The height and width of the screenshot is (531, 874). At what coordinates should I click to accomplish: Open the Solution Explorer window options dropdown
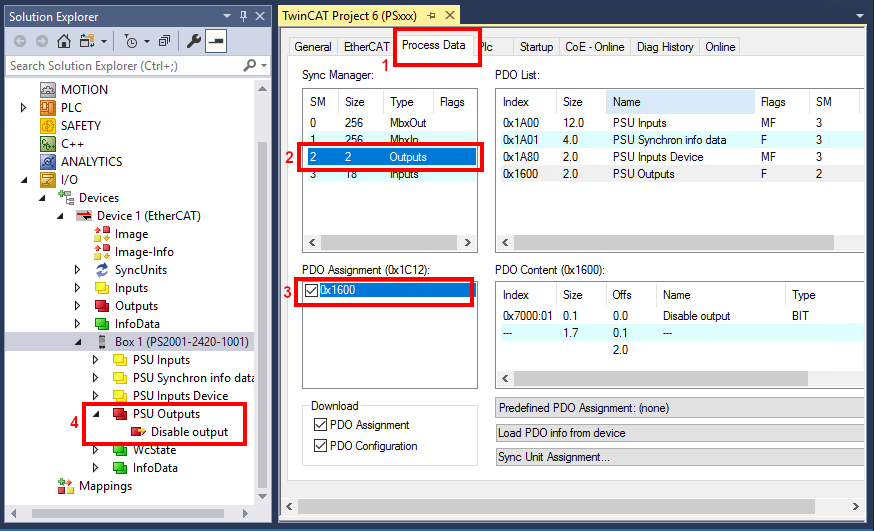[226, 16]
